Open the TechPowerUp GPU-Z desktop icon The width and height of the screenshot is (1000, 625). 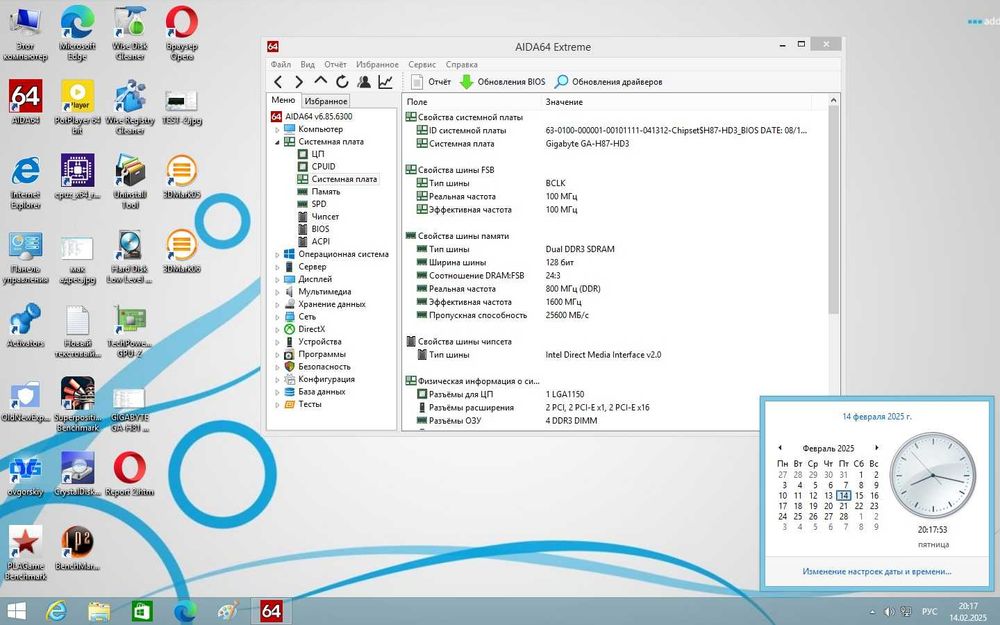[x=129, y=331]
